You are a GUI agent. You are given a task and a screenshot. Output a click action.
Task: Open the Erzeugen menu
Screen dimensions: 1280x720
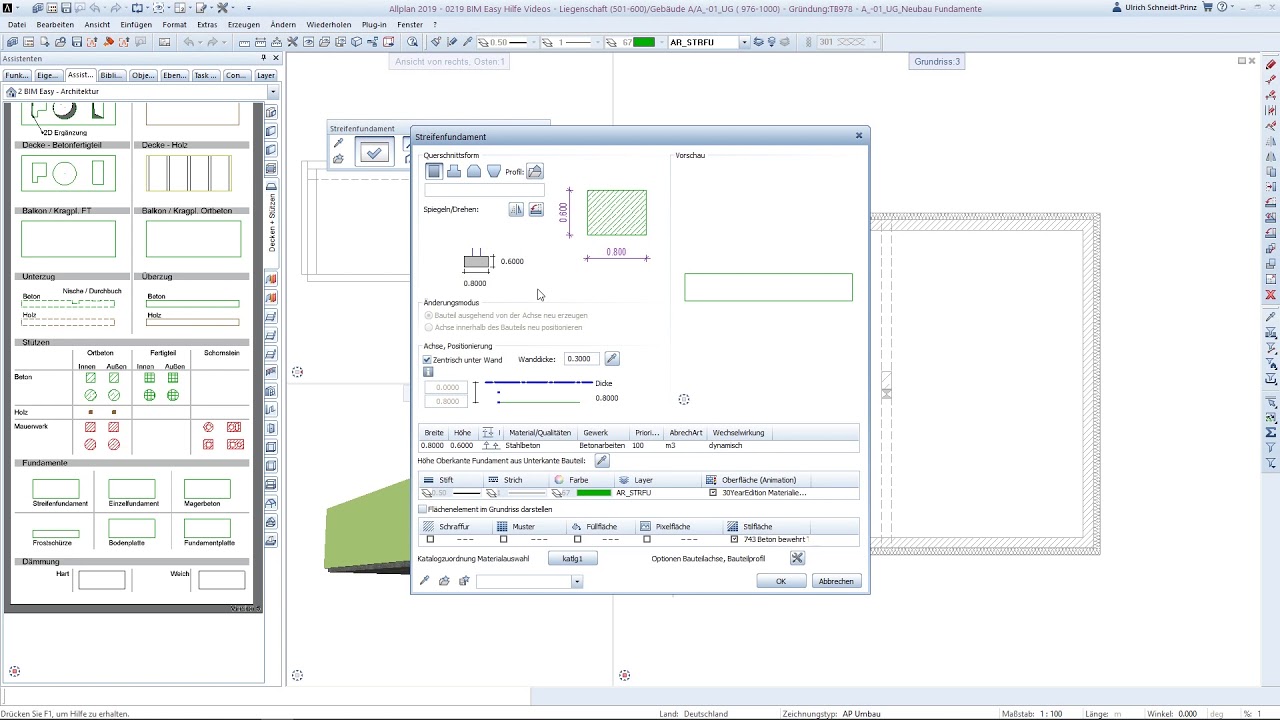[x=243, y=25]
